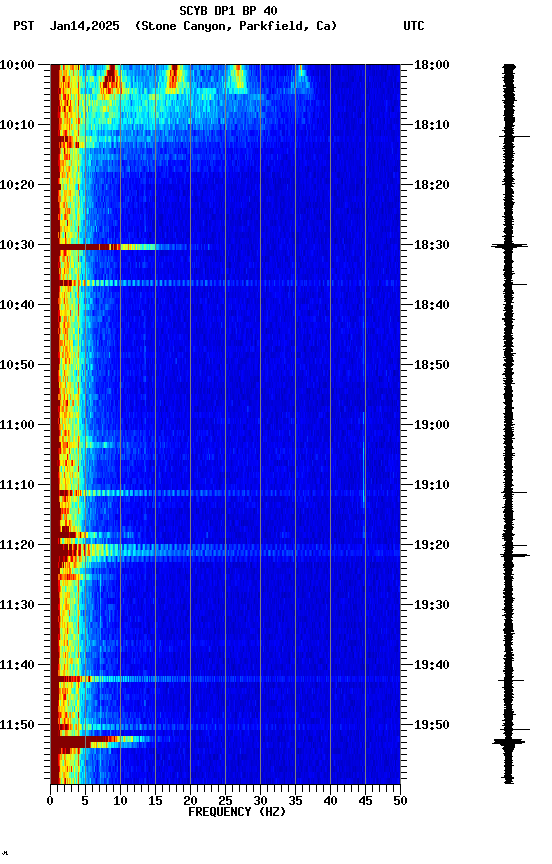Click the UTC time label 19:40

click(432, 665)
